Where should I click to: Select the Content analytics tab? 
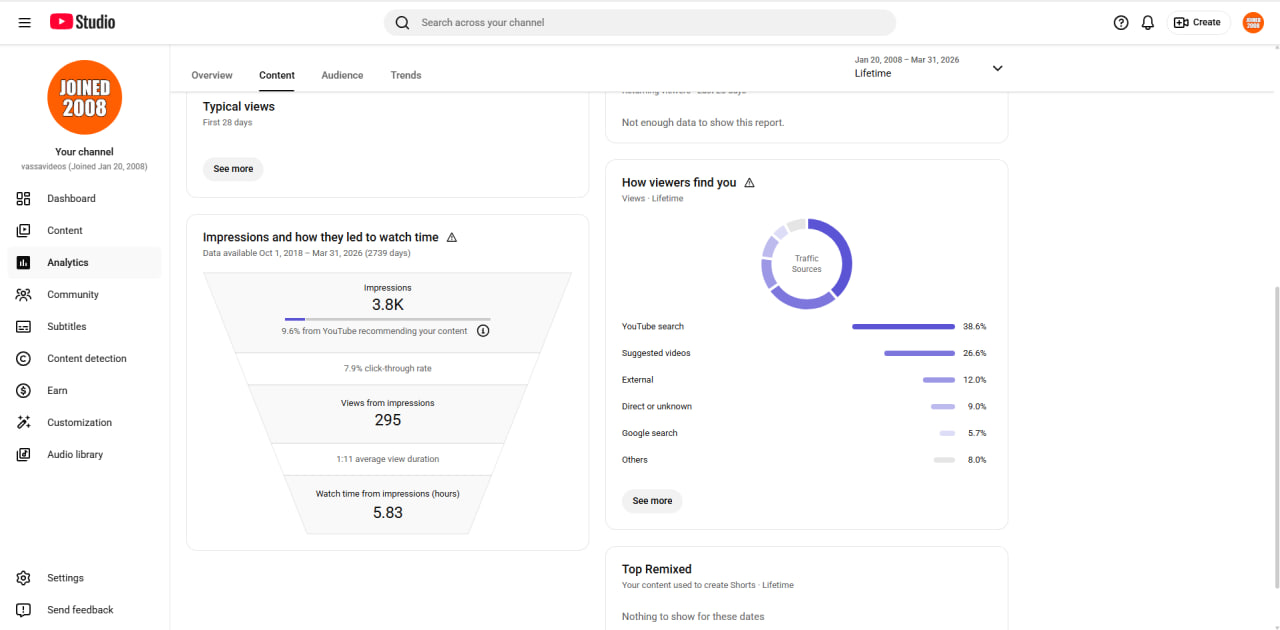[x=277, y=75]
